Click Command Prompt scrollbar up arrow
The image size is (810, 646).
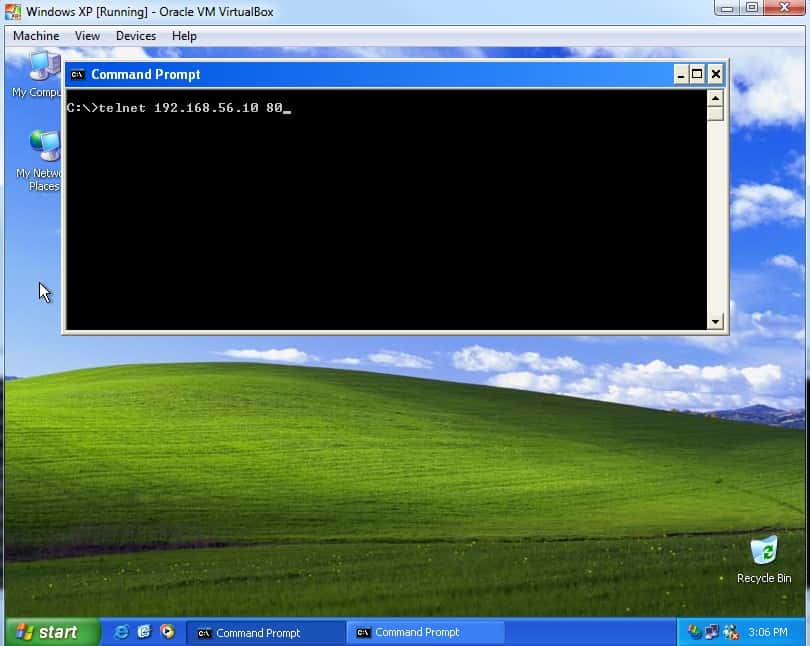[x=715, y=98]
